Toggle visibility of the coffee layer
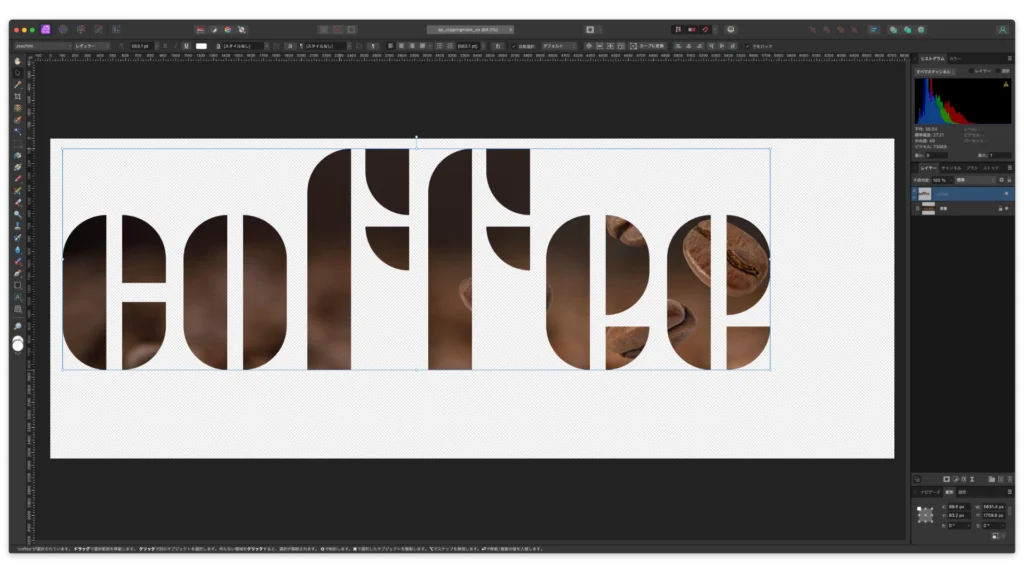1024x576 pixels. 1006,193
